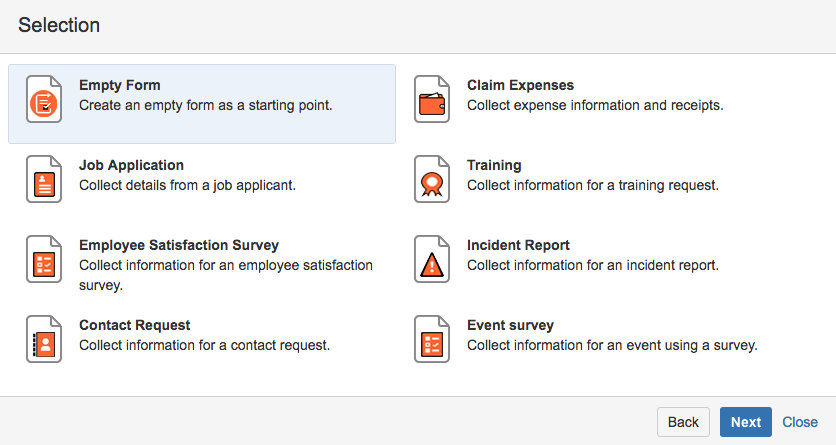Click the Empty Form template icon

pyautogui.click(x=43, y=99)
